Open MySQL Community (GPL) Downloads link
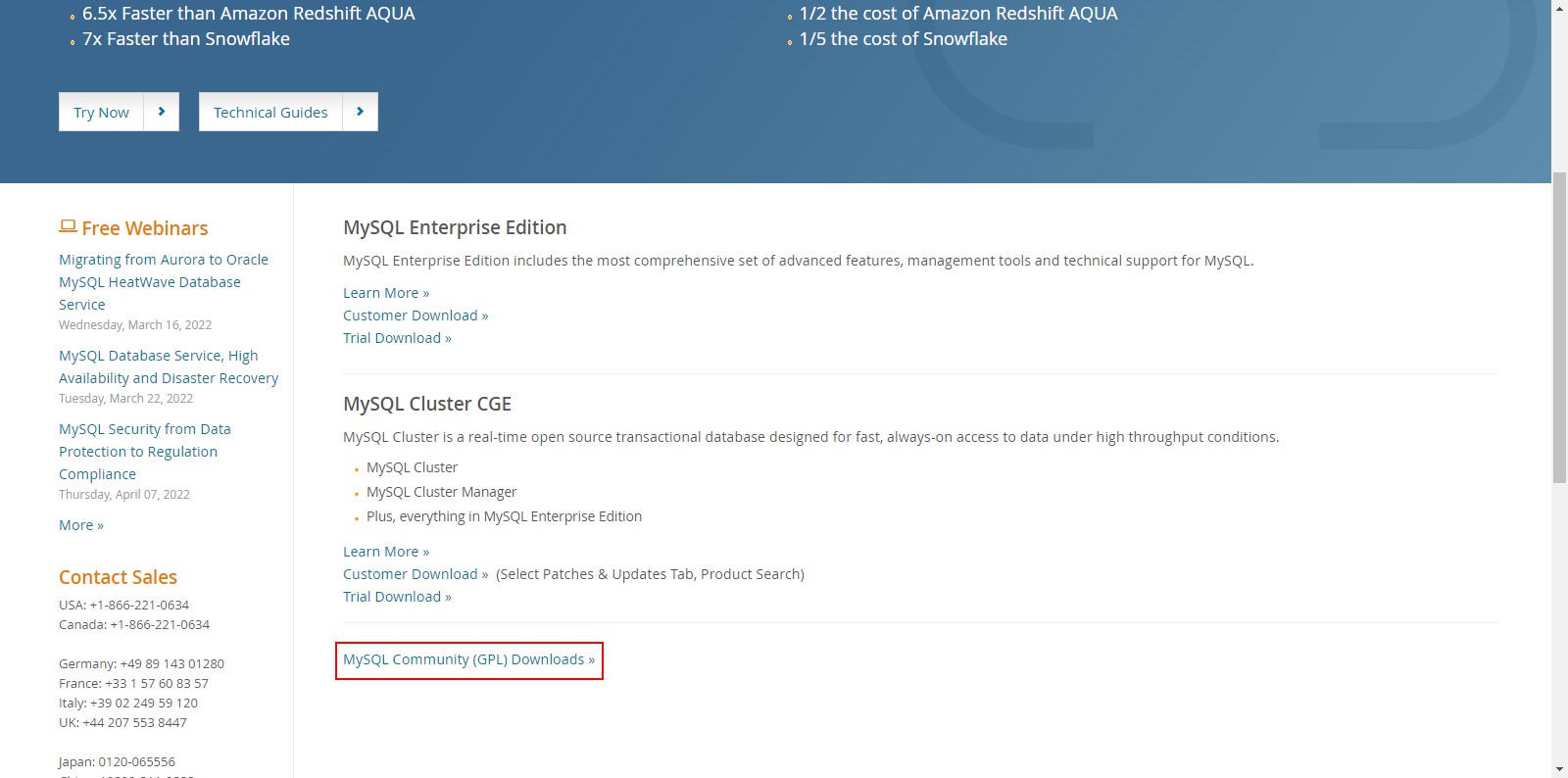 point(468,659)
